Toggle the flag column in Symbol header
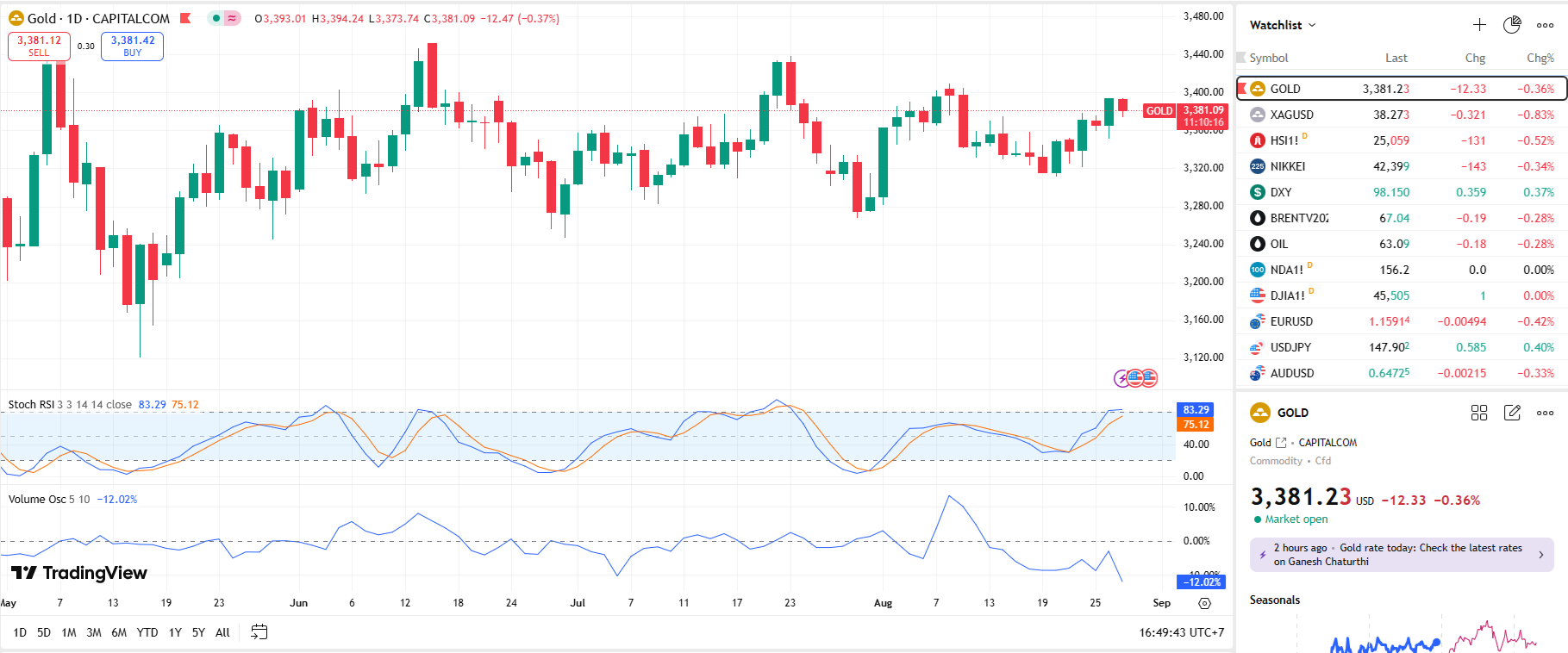 1241,58
